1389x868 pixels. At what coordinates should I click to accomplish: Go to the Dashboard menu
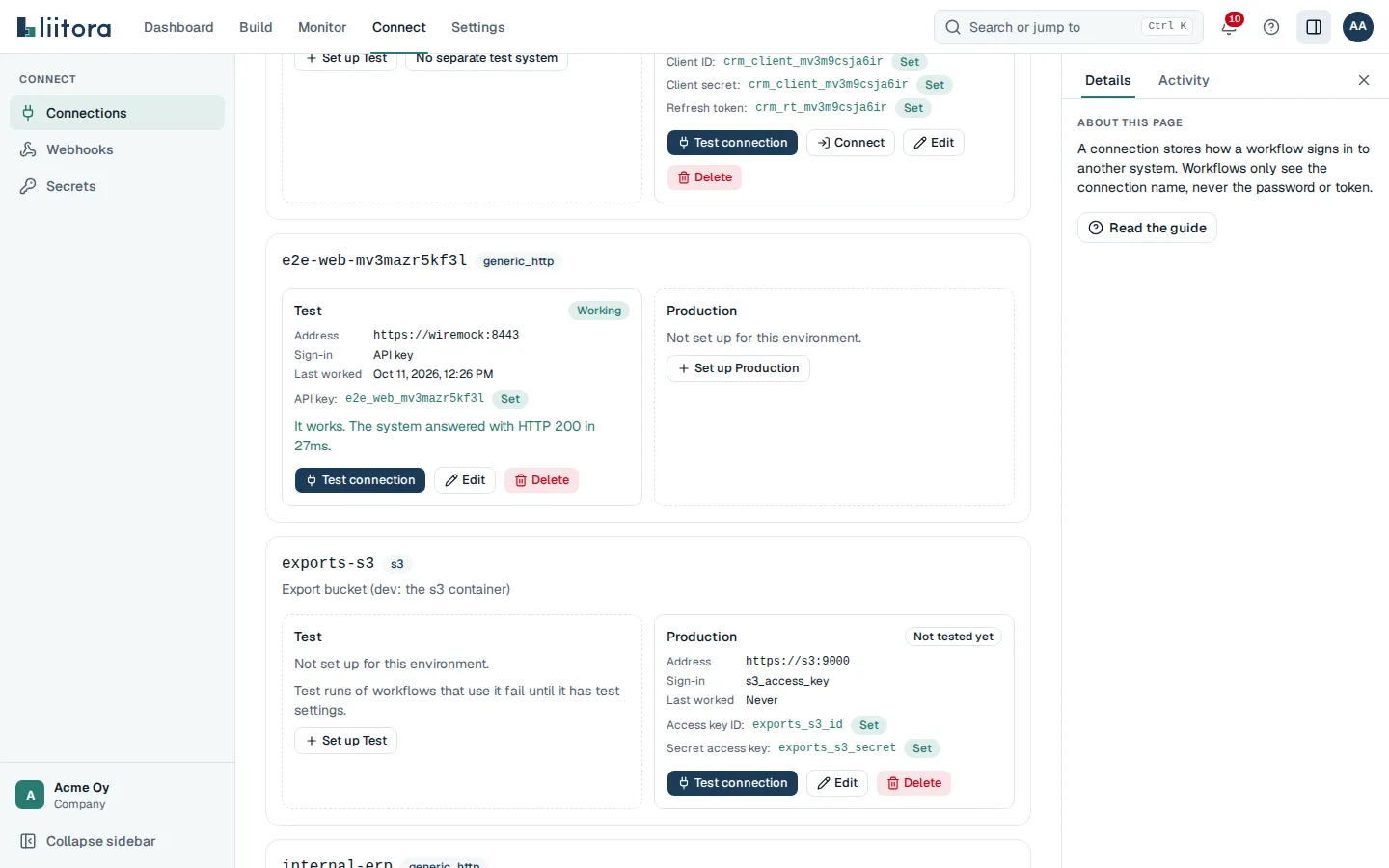click(x=178, y=27)
